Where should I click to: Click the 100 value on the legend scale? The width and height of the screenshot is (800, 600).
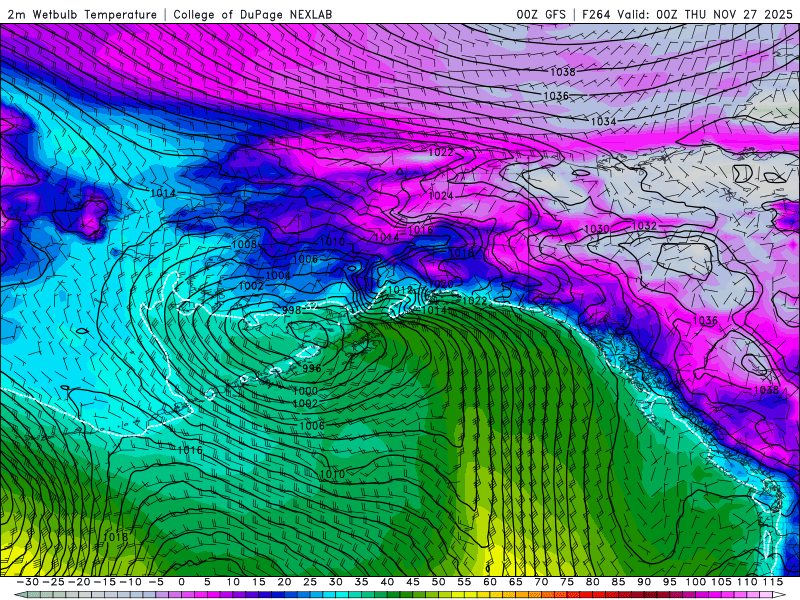pyautogui.click(x=695, y=582)
